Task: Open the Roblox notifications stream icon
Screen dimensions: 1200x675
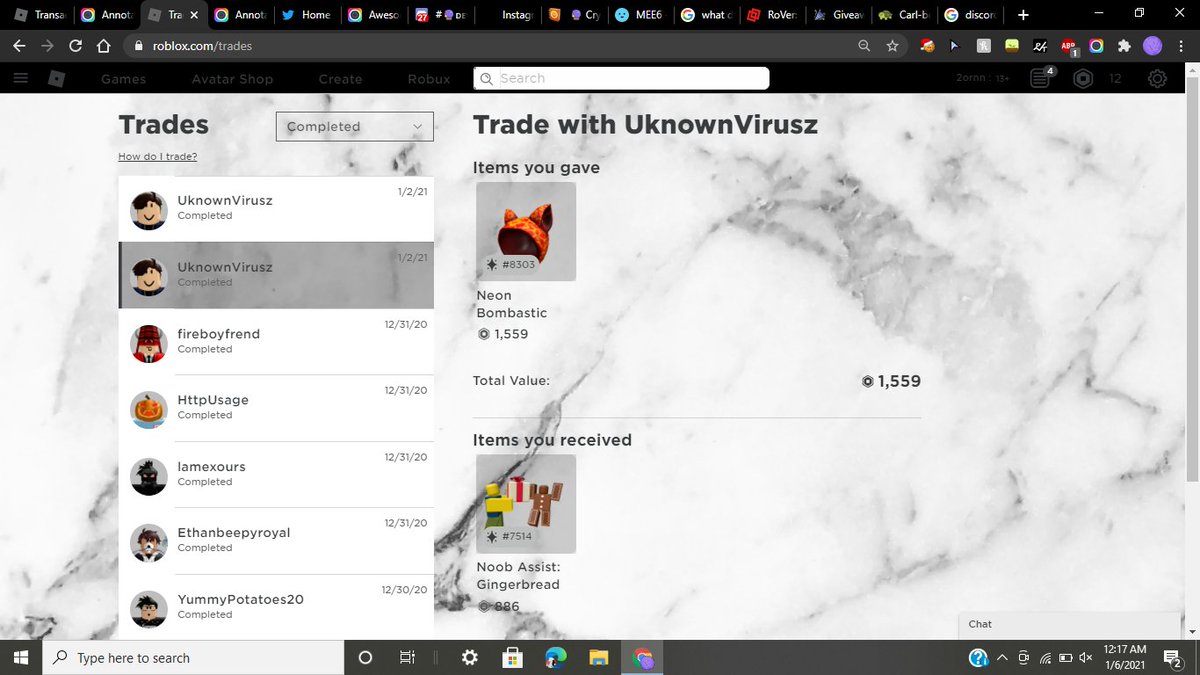Action: pos(1041,79)
